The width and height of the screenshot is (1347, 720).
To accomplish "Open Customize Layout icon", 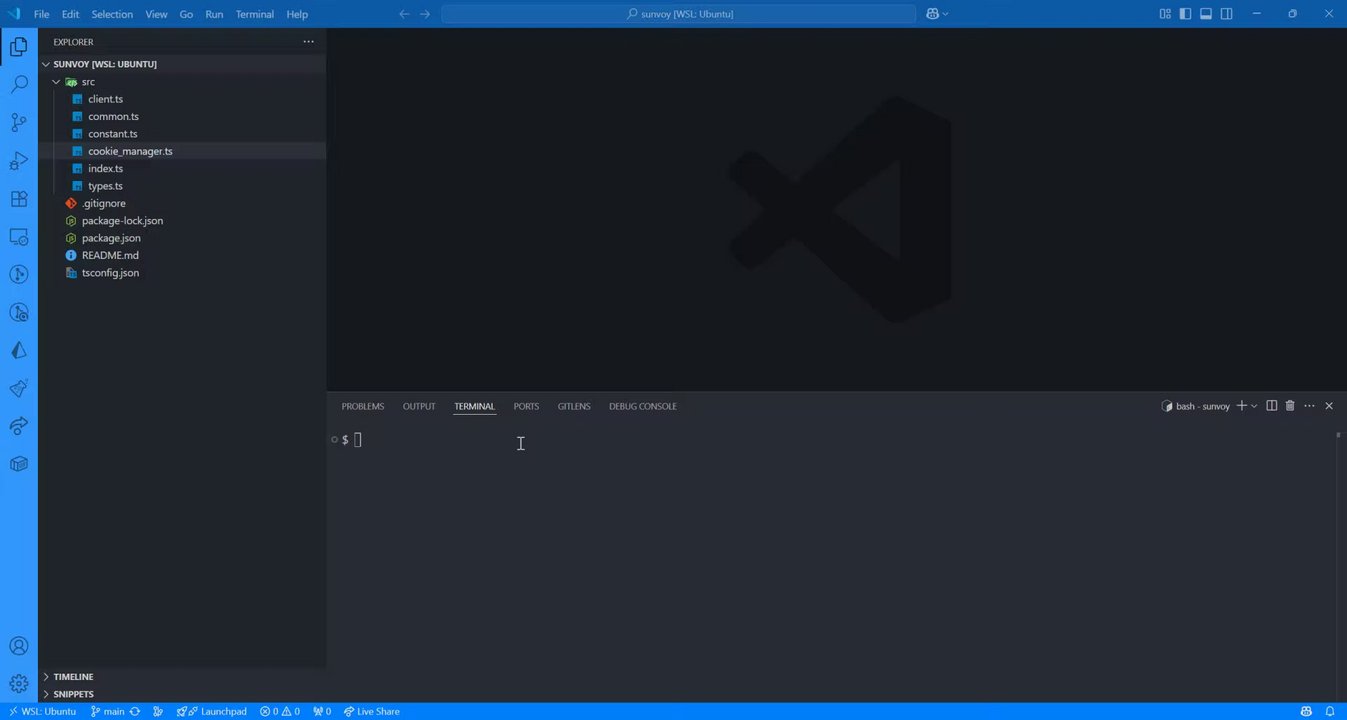I will point(1165,14).
